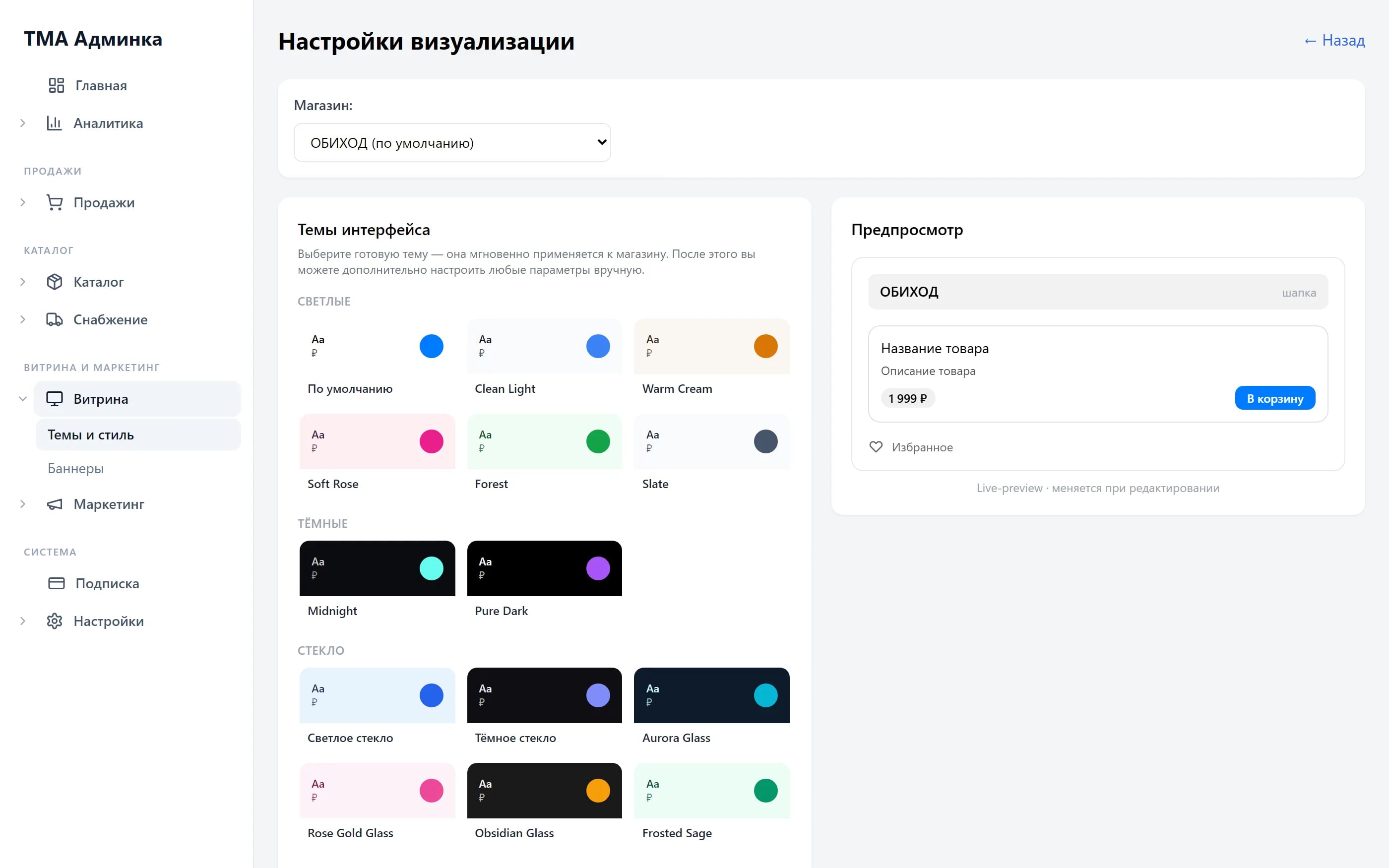Expand the Аналитика menu chevron

22,123
